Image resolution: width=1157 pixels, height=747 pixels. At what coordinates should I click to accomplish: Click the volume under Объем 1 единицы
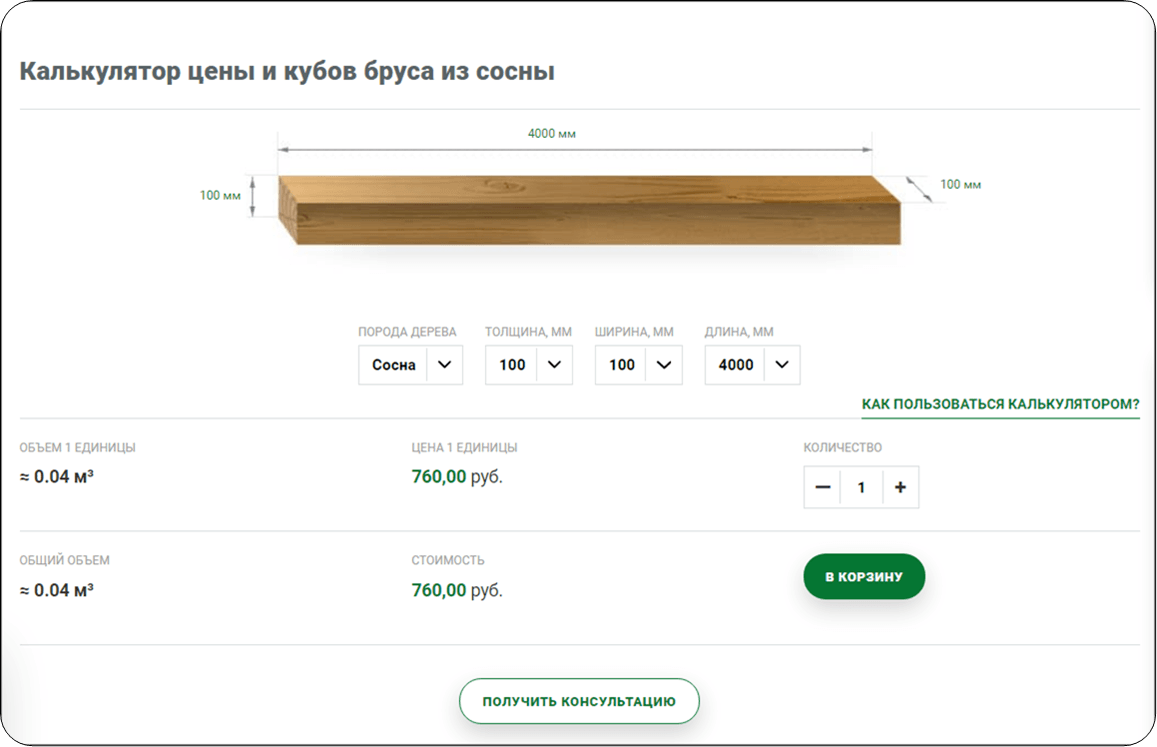[56, 477]
